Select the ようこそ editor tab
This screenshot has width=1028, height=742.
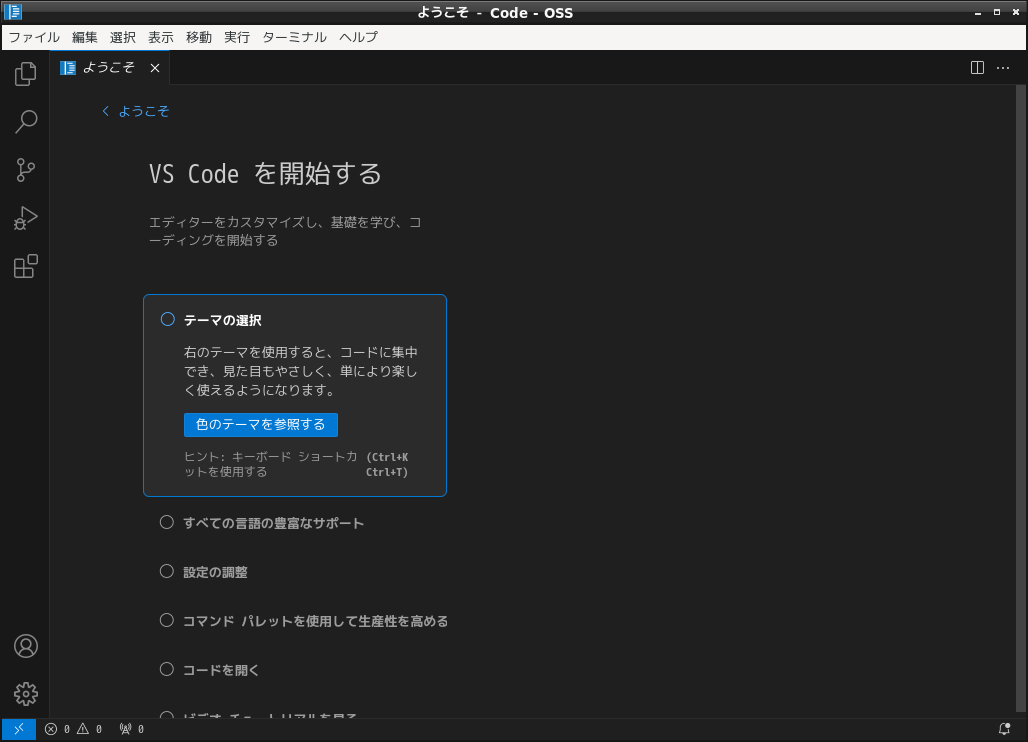109,68
